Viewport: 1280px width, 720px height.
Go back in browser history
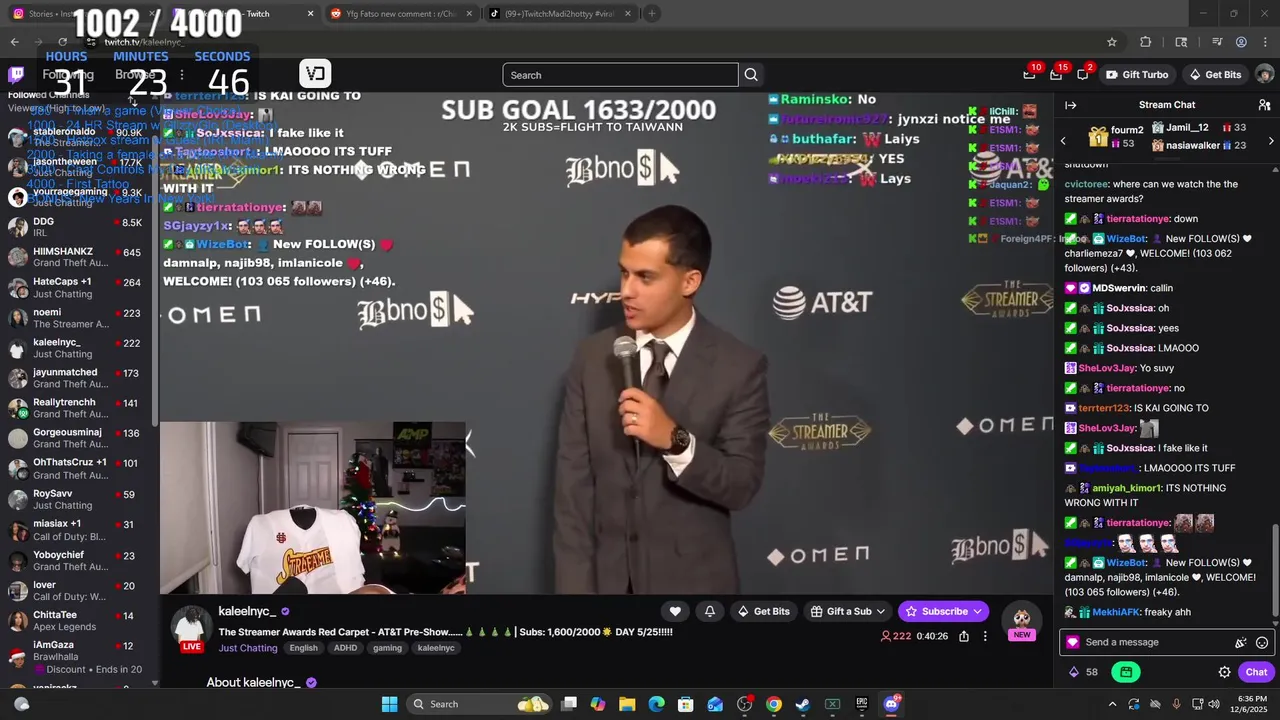pos(14,42)
